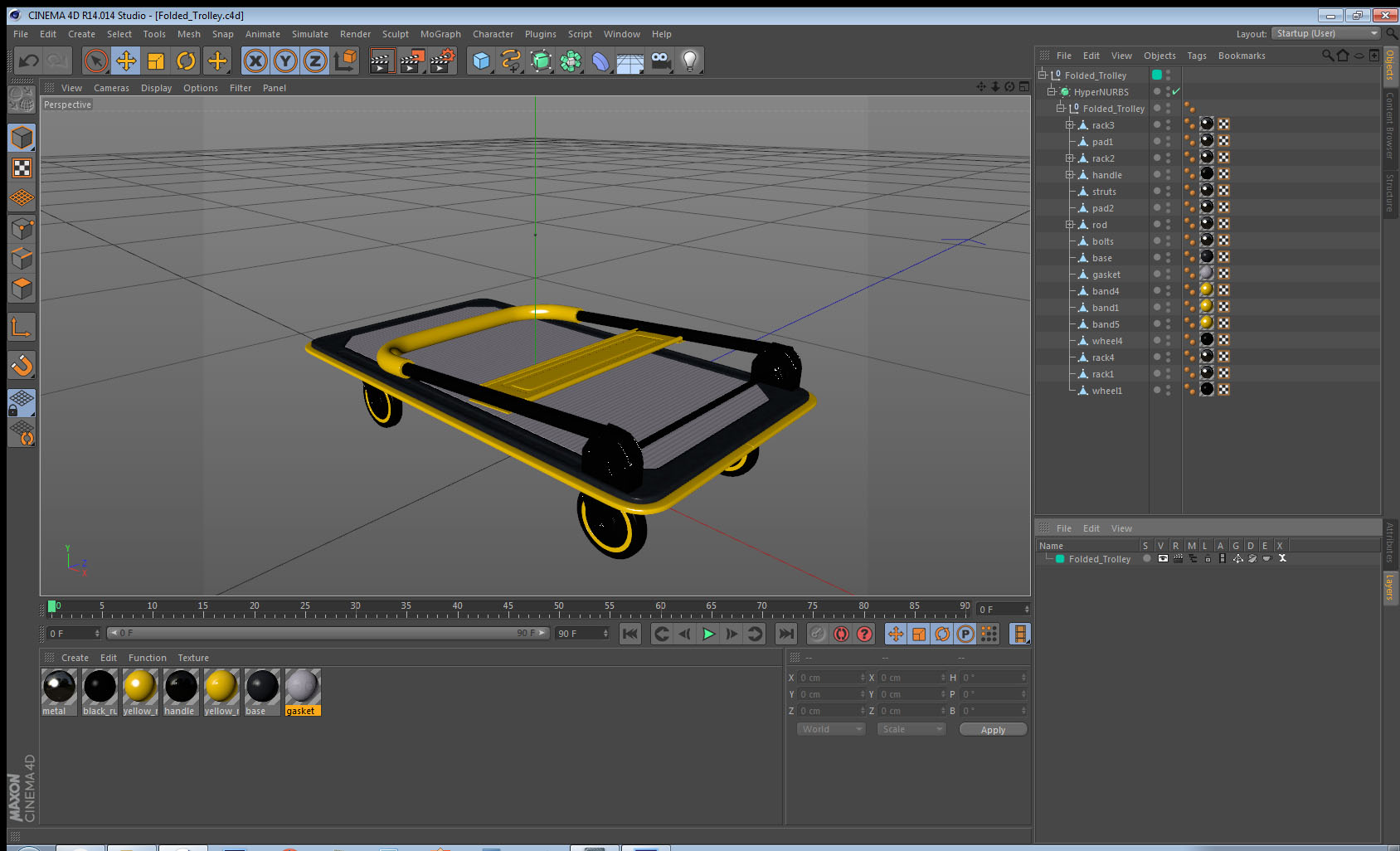Click the Apply button
1400x851 pixels.
[x=993, y=730]
